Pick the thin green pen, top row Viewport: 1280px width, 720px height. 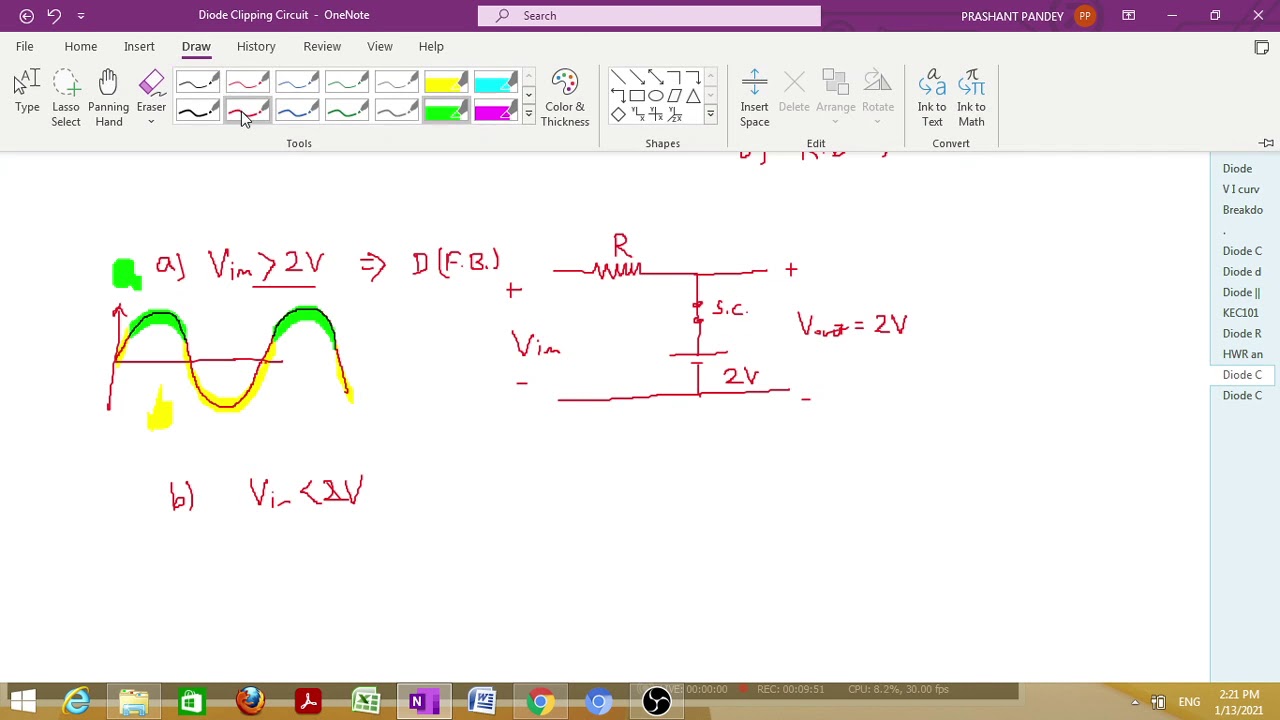coord(347,82)
